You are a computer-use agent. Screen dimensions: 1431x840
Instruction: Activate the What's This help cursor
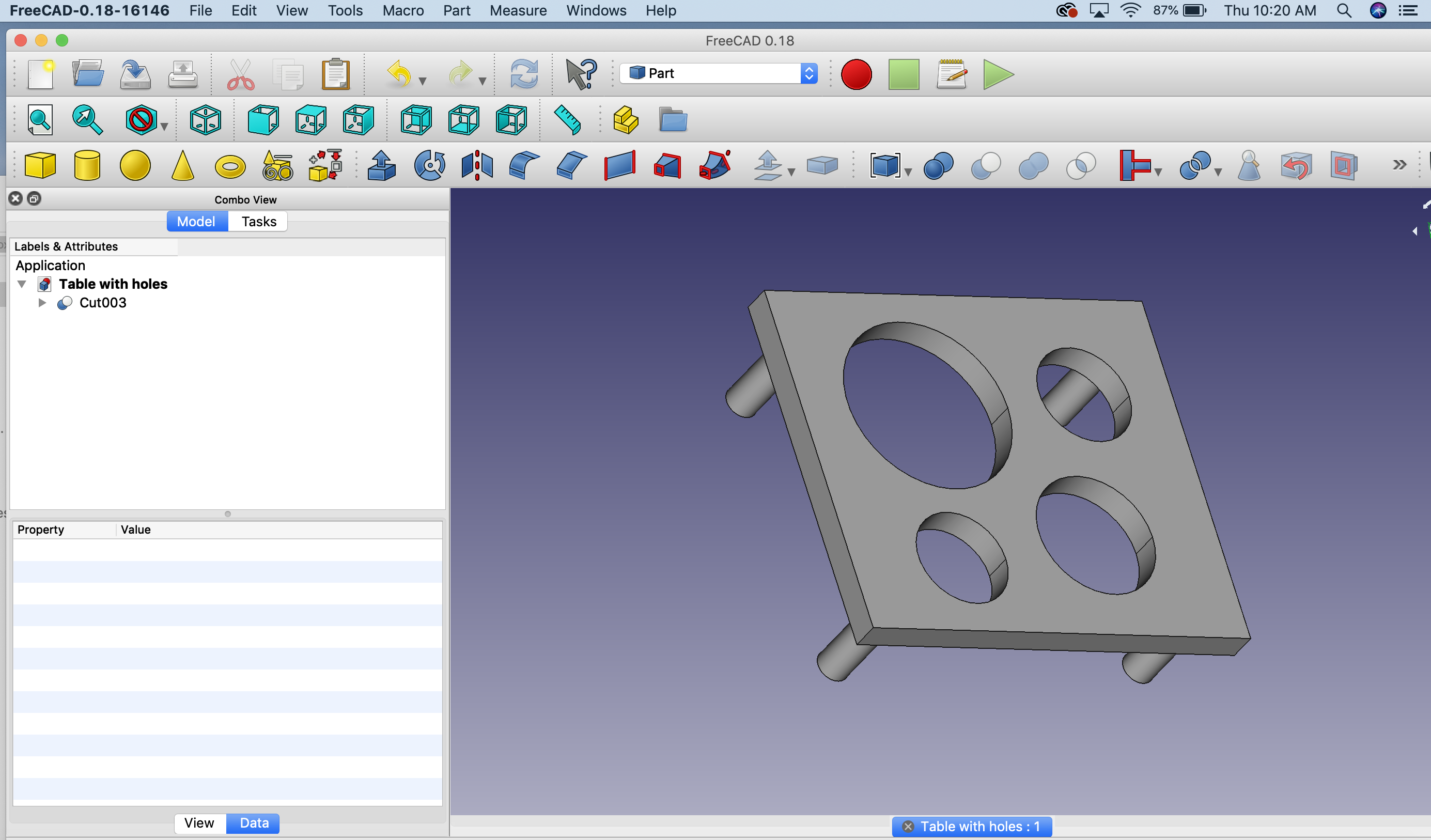[581, 74]
